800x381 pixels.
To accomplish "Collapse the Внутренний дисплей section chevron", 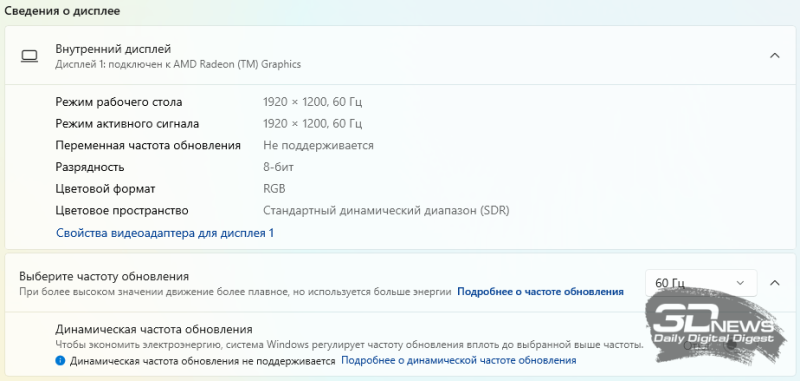I will pyautogui.click(x=774, y=56).
